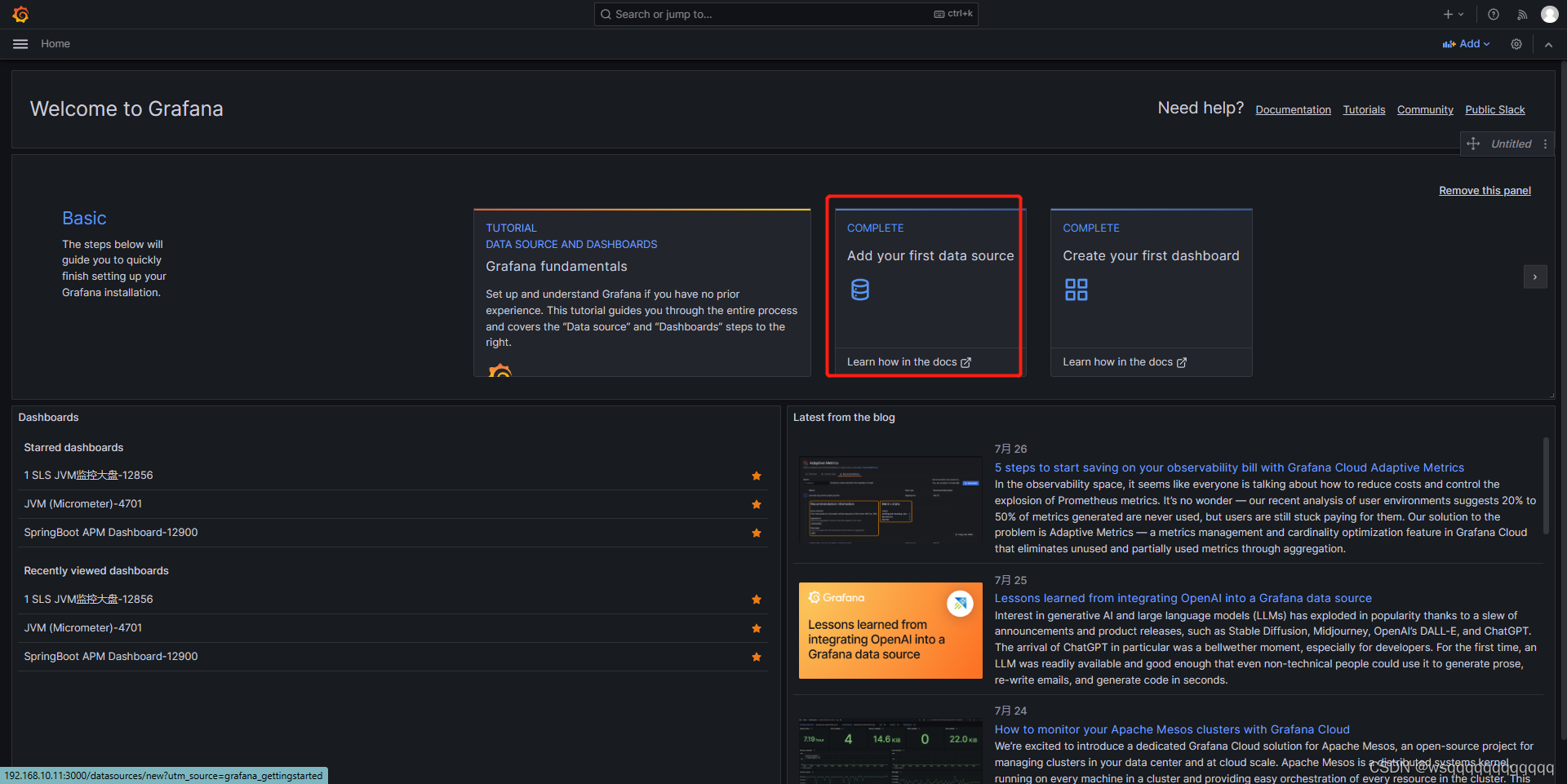Navigate to the Home breadcrumb
1567x784 pixels.
click(x=55, y=43)
